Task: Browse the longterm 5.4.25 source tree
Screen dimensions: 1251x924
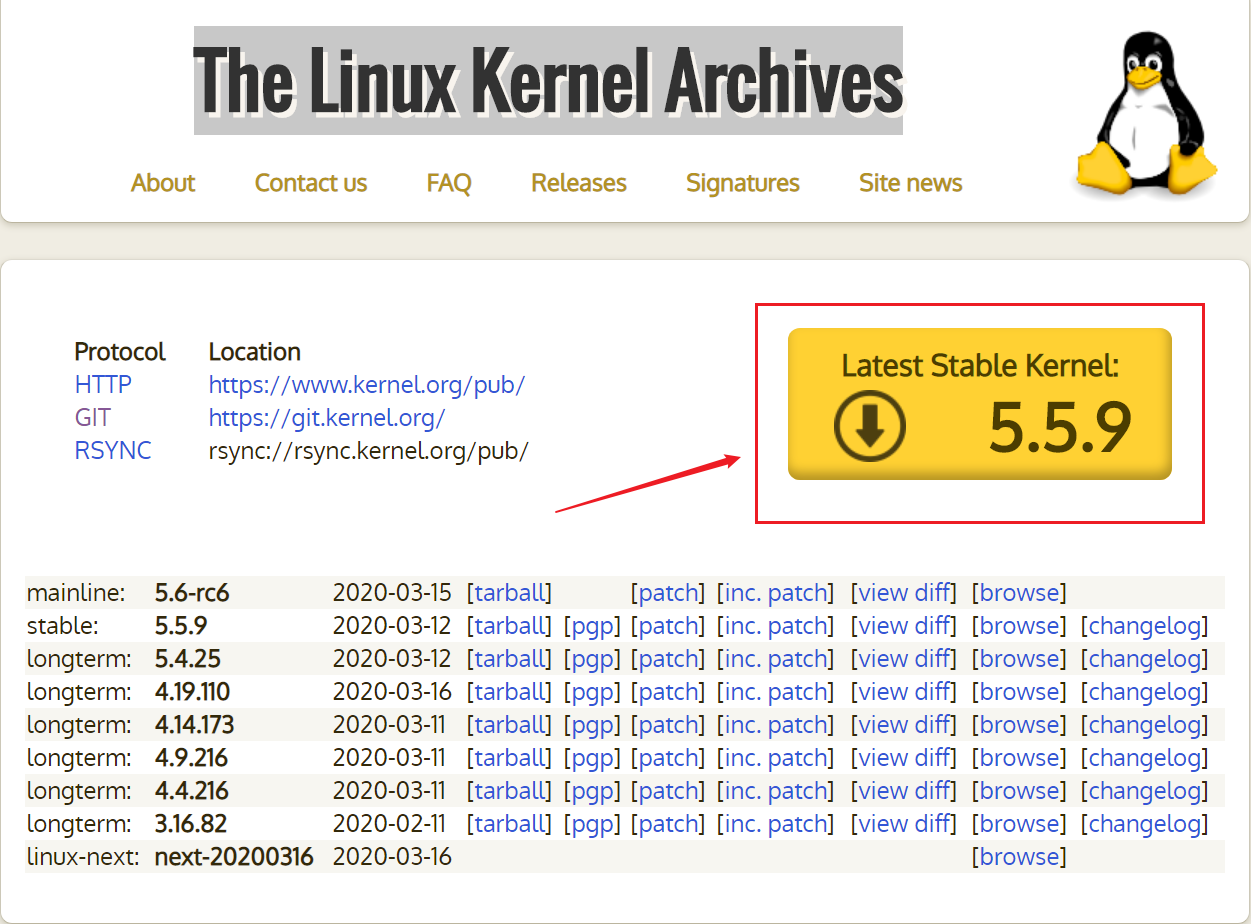Action: coord(1019,659)
